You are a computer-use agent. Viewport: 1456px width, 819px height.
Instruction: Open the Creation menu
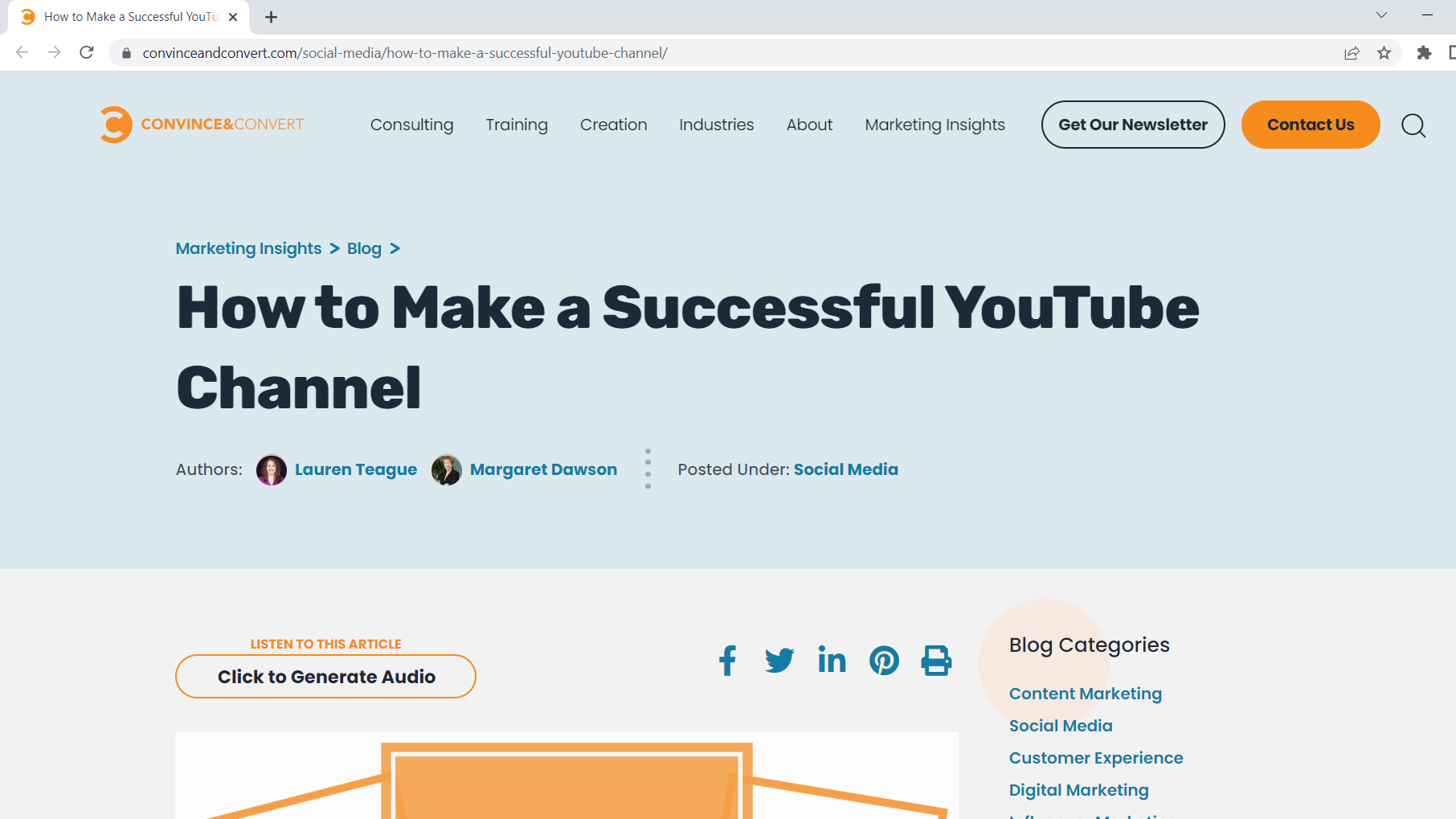(613, 125)
